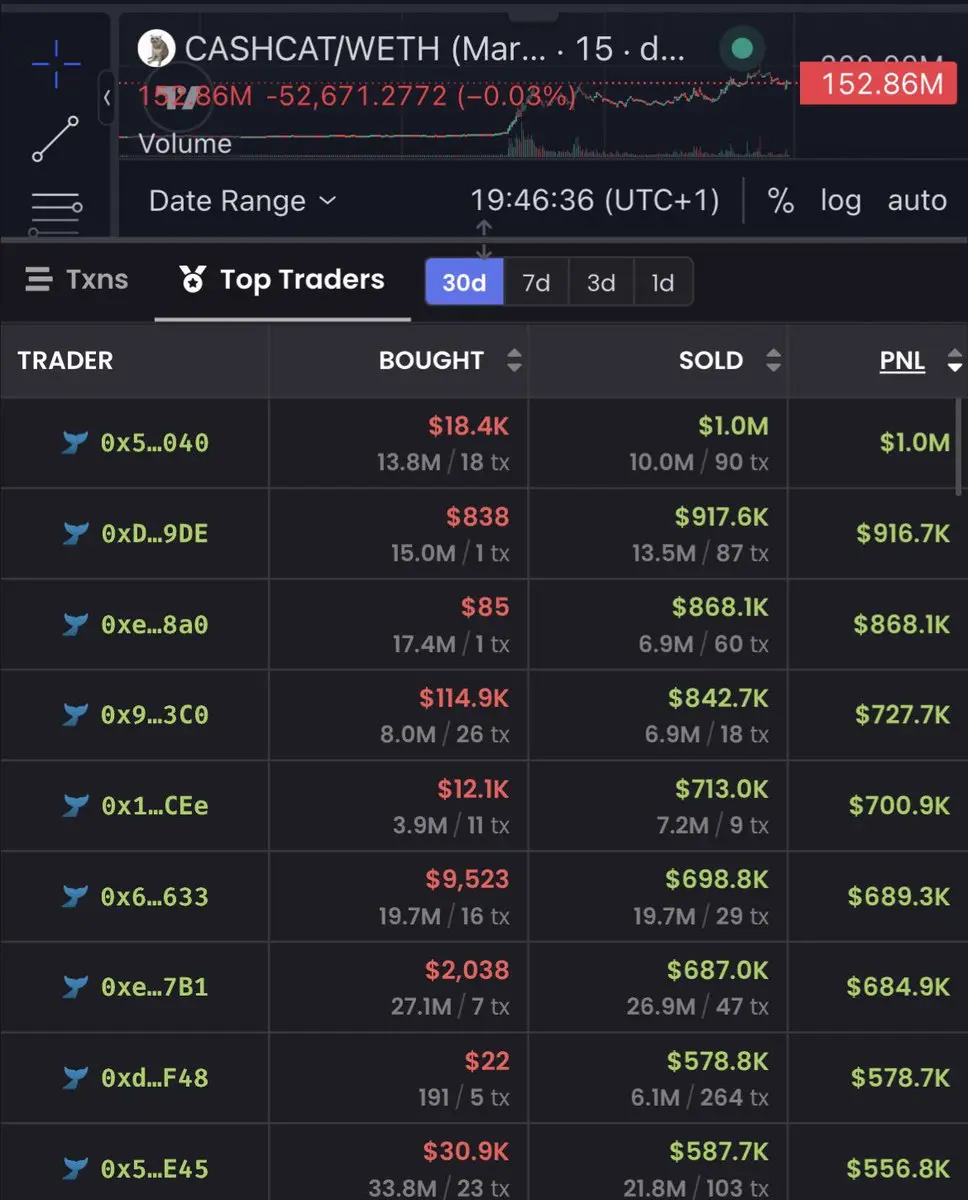The image size is (968, 1200).
Task: Toggle percent scale mode
Action: point(780,201)
